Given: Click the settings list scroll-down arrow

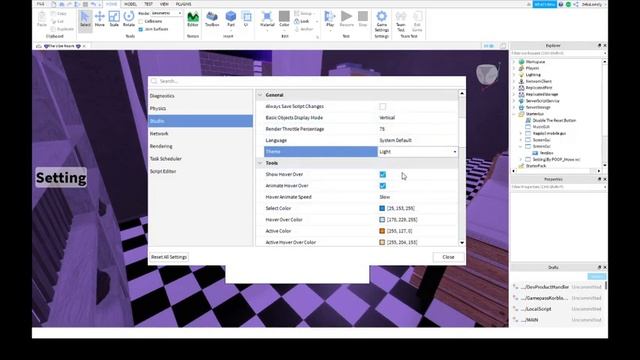Looking at the screenshot, I should [462, 243].
